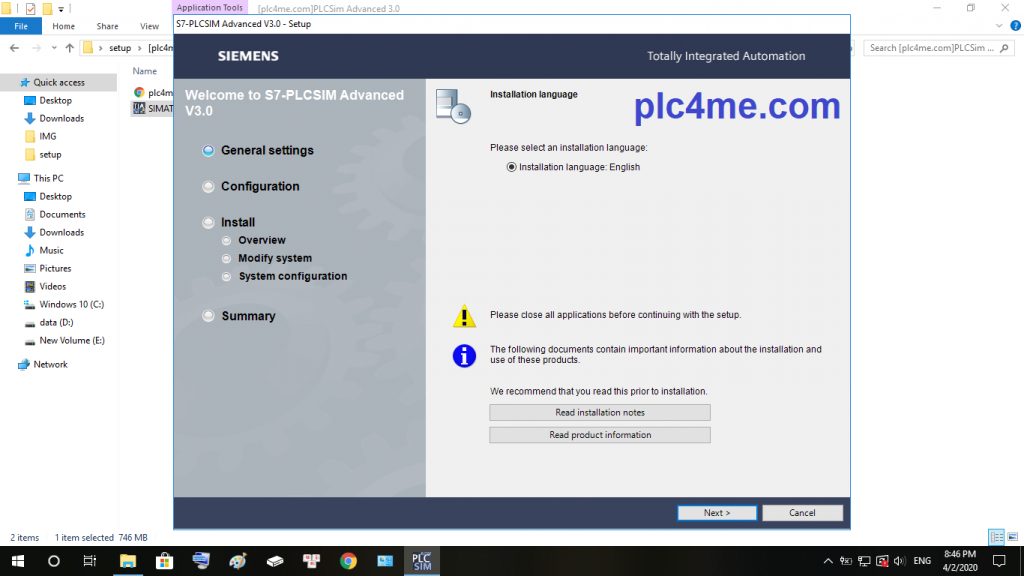Open File Explorer from the taskbar

(x=128, y=561)
